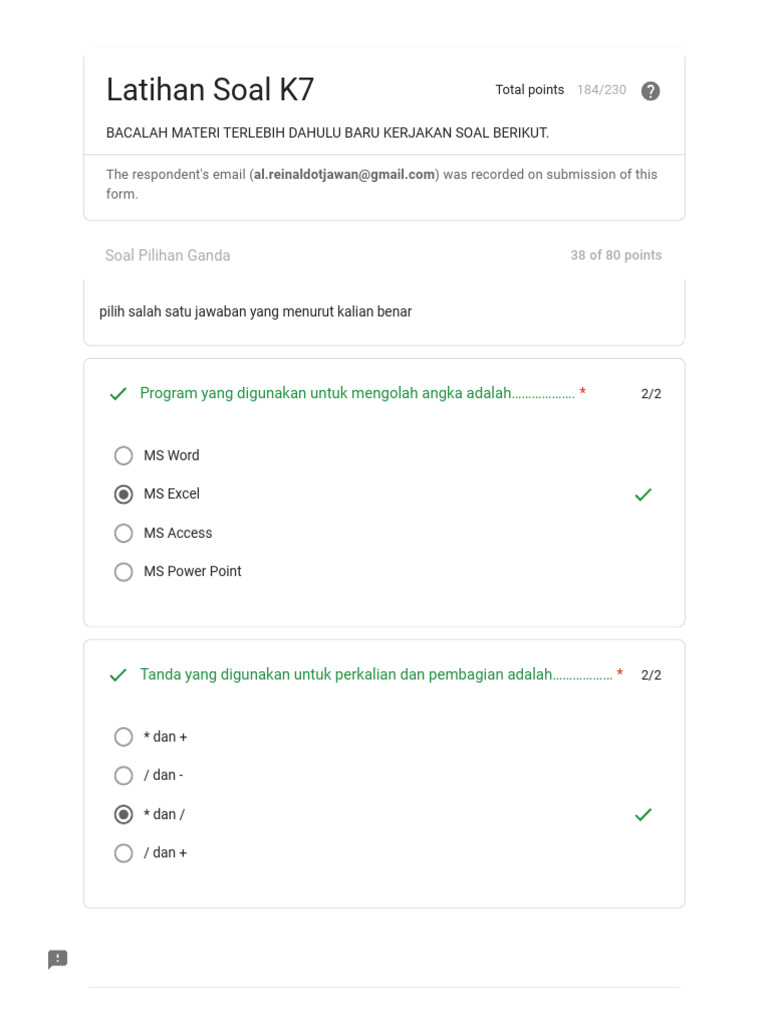Image resolution: width=768 pixels, height=1024 pixels.
Task: Select the '* dan +' radio option
Action: 123,737
